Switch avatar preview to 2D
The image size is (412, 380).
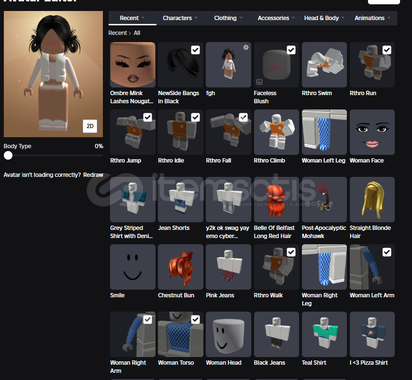pyautogui.click(x=90, y=126)
